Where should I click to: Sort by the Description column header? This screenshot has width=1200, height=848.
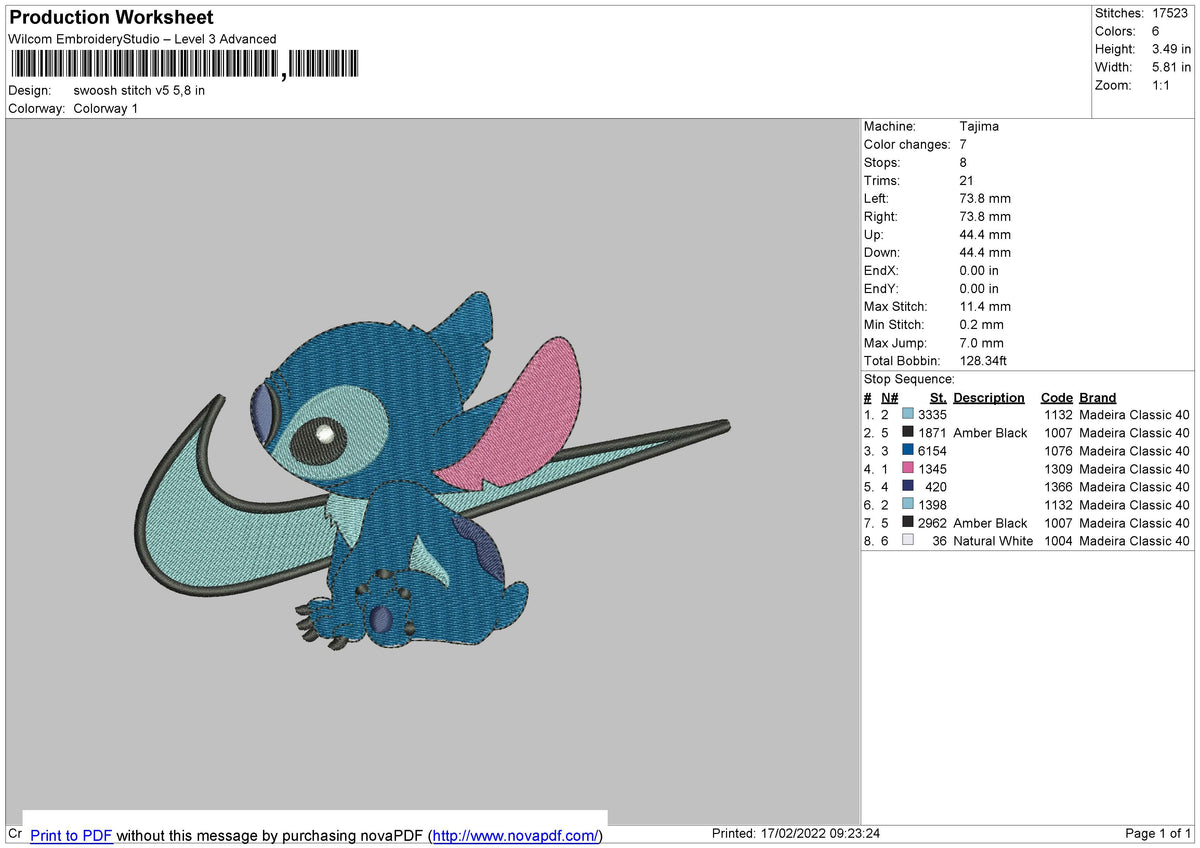[x=989, y=397]
